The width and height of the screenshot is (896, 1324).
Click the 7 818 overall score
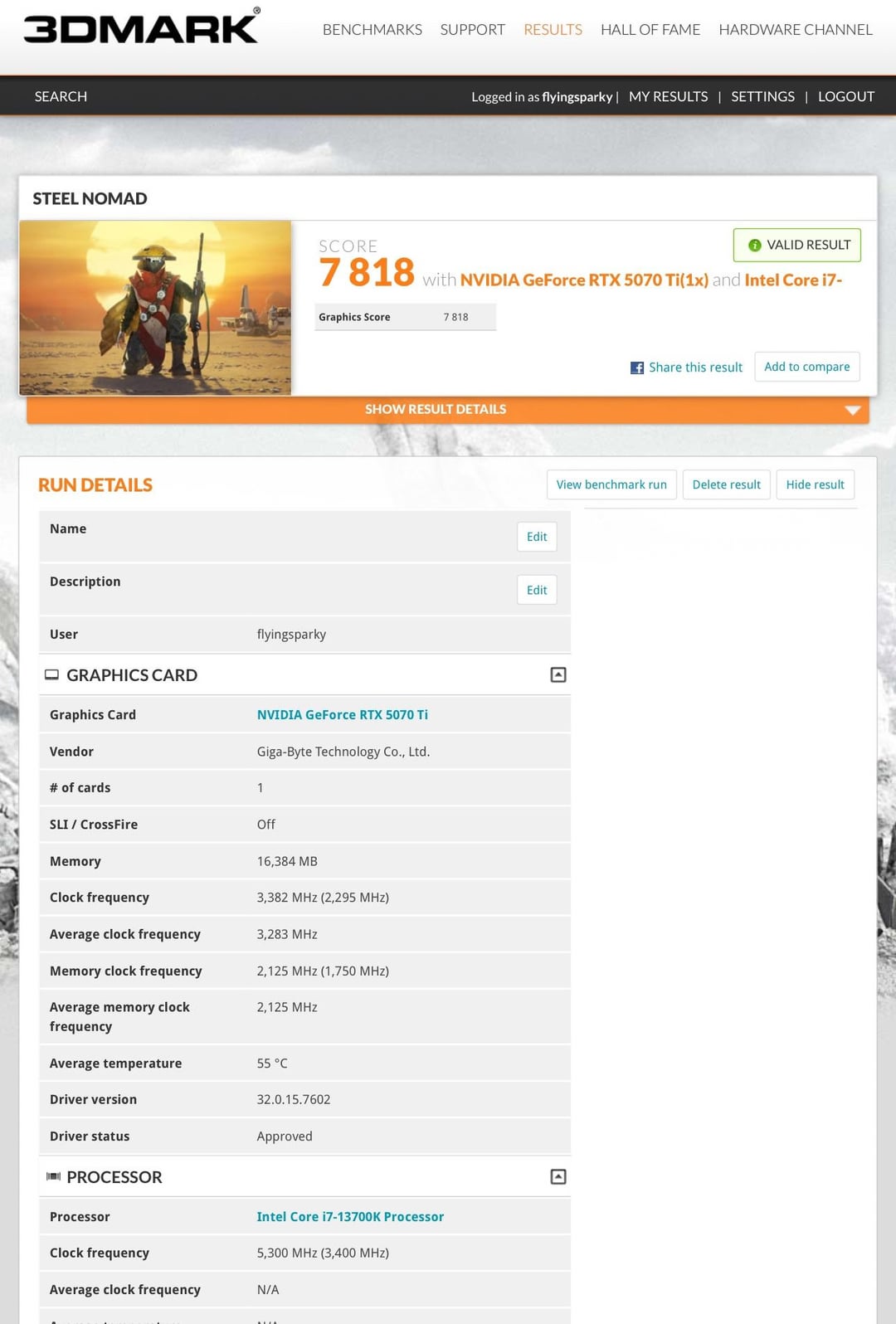click(367, 272)
